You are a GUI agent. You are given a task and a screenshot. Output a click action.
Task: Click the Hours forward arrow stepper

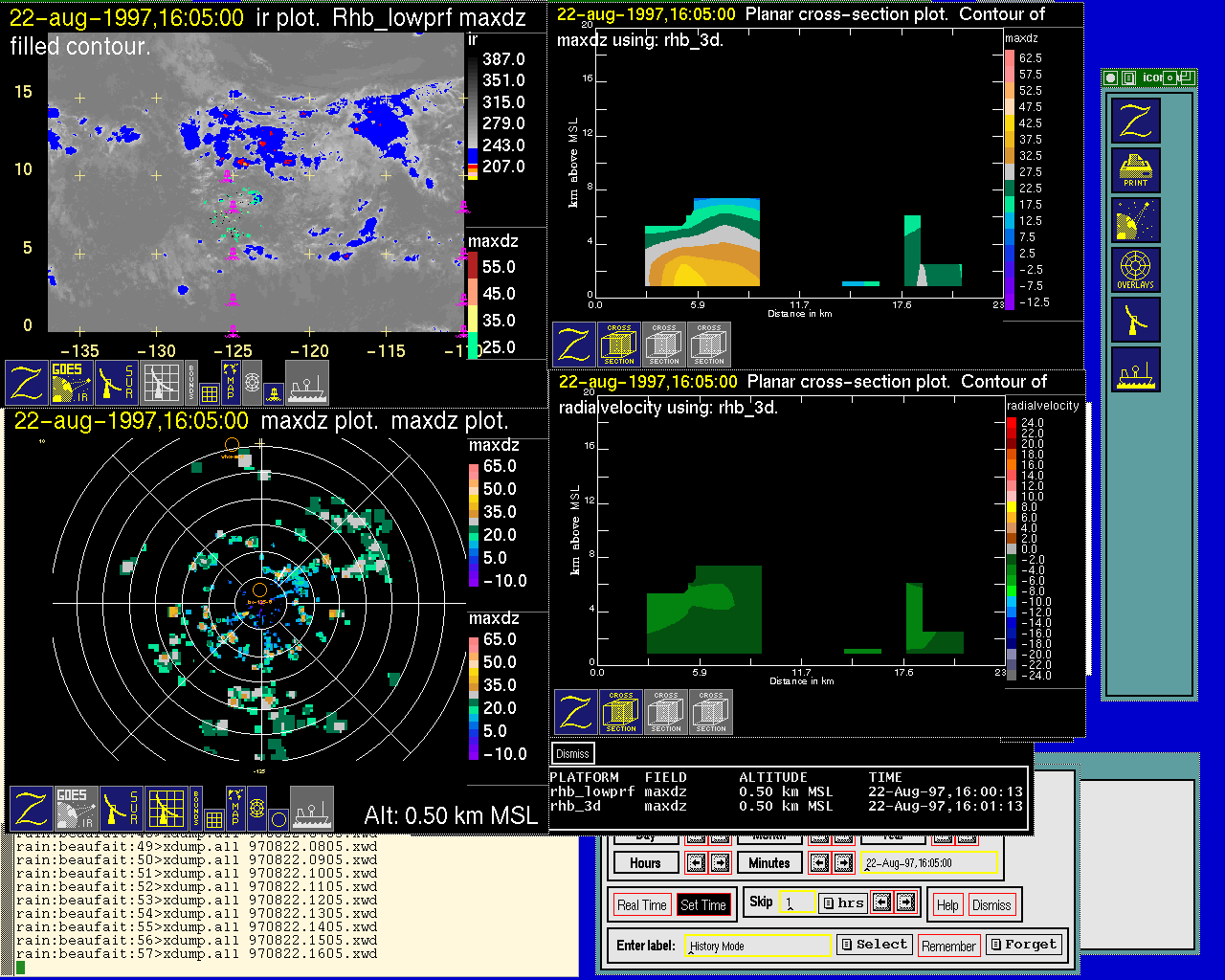click(x=720, y=862)
